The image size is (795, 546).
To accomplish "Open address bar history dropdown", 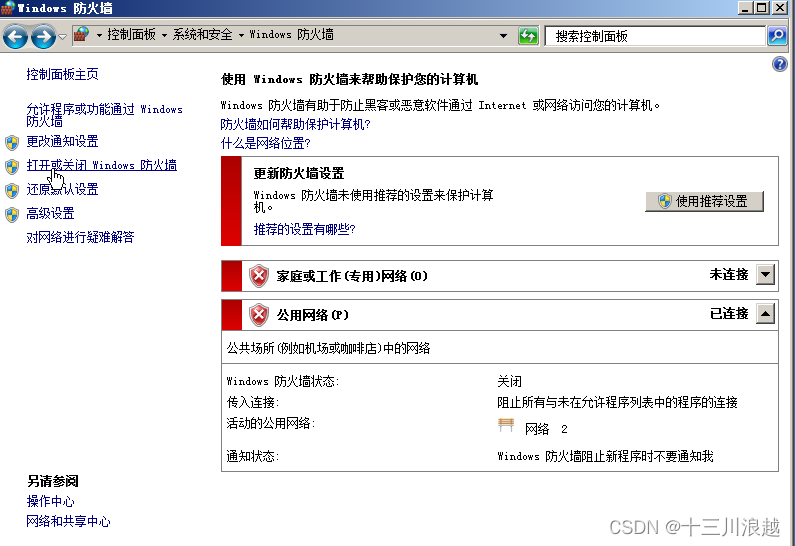I will (503, 35).
